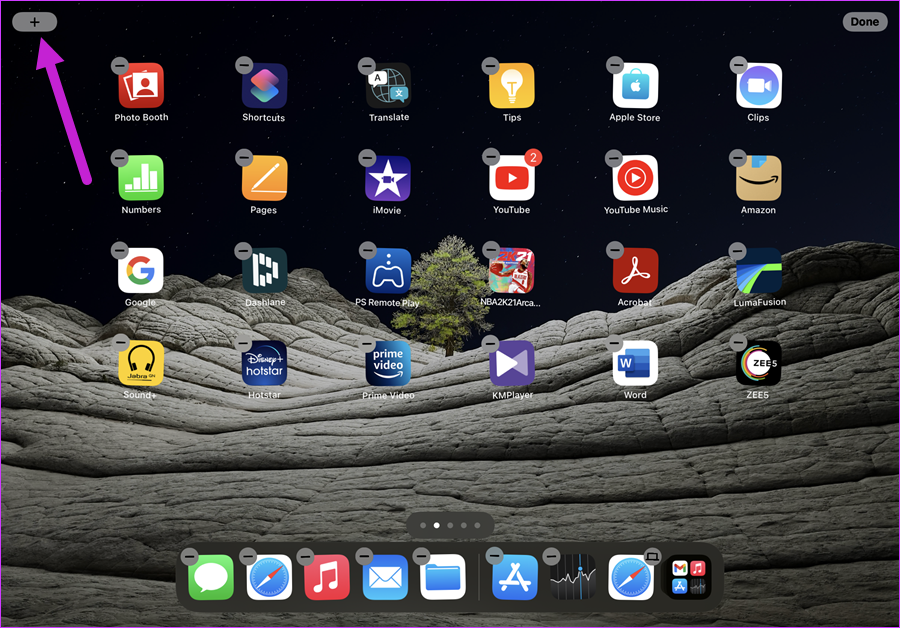Screen dimensions: 900x628
Task: Open YouTube Music app
Action: 635,178
